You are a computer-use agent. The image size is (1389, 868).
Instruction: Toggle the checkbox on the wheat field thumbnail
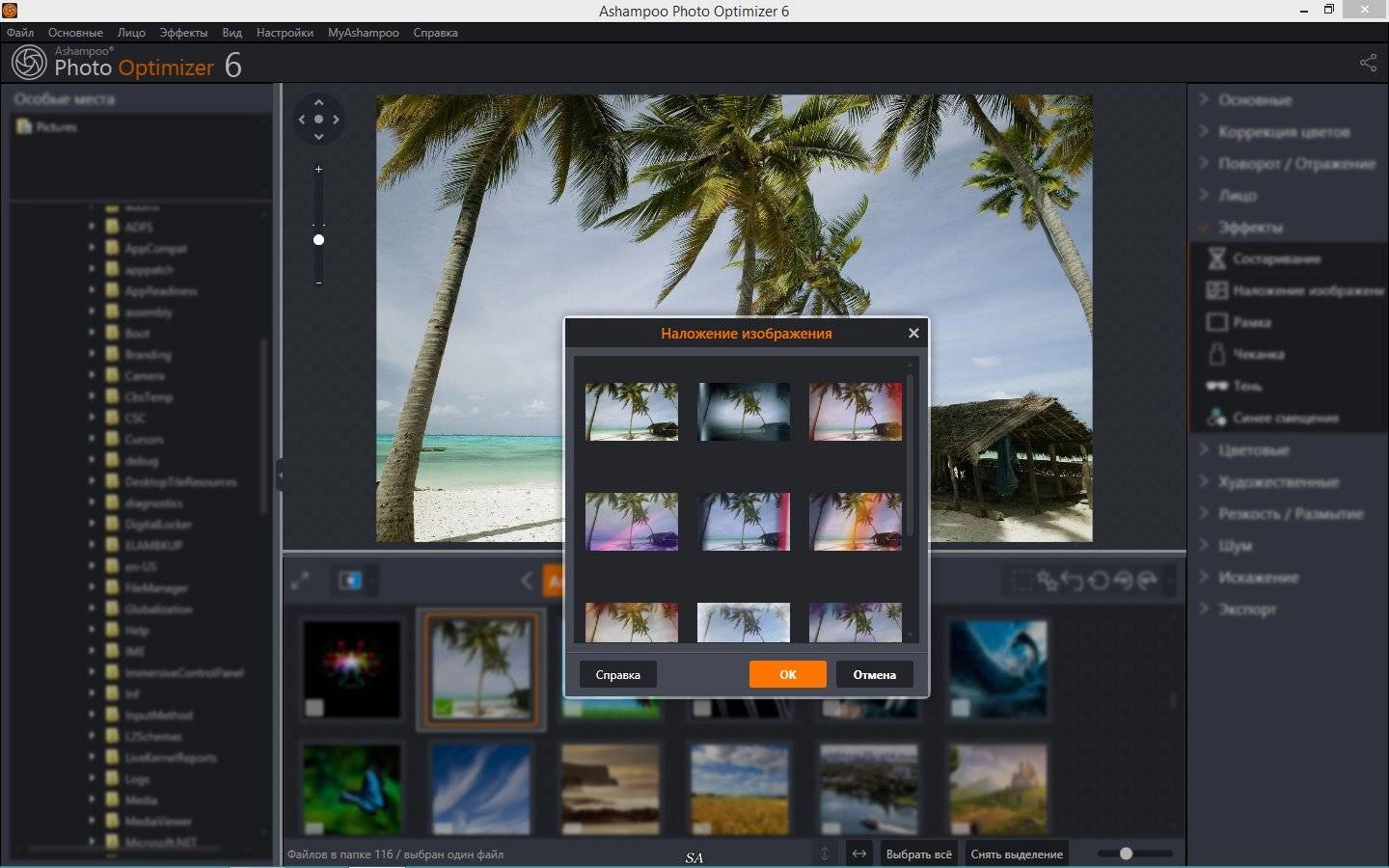pos(701,828)
